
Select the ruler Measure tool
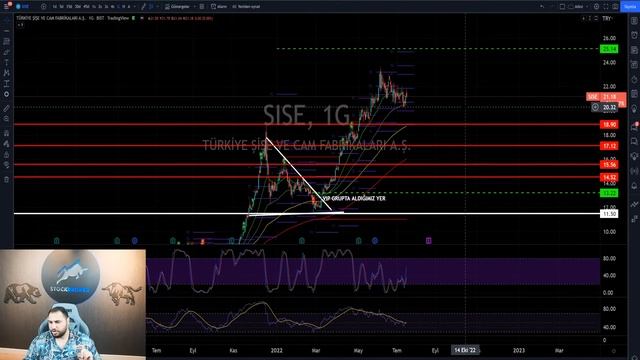(7, 108)
